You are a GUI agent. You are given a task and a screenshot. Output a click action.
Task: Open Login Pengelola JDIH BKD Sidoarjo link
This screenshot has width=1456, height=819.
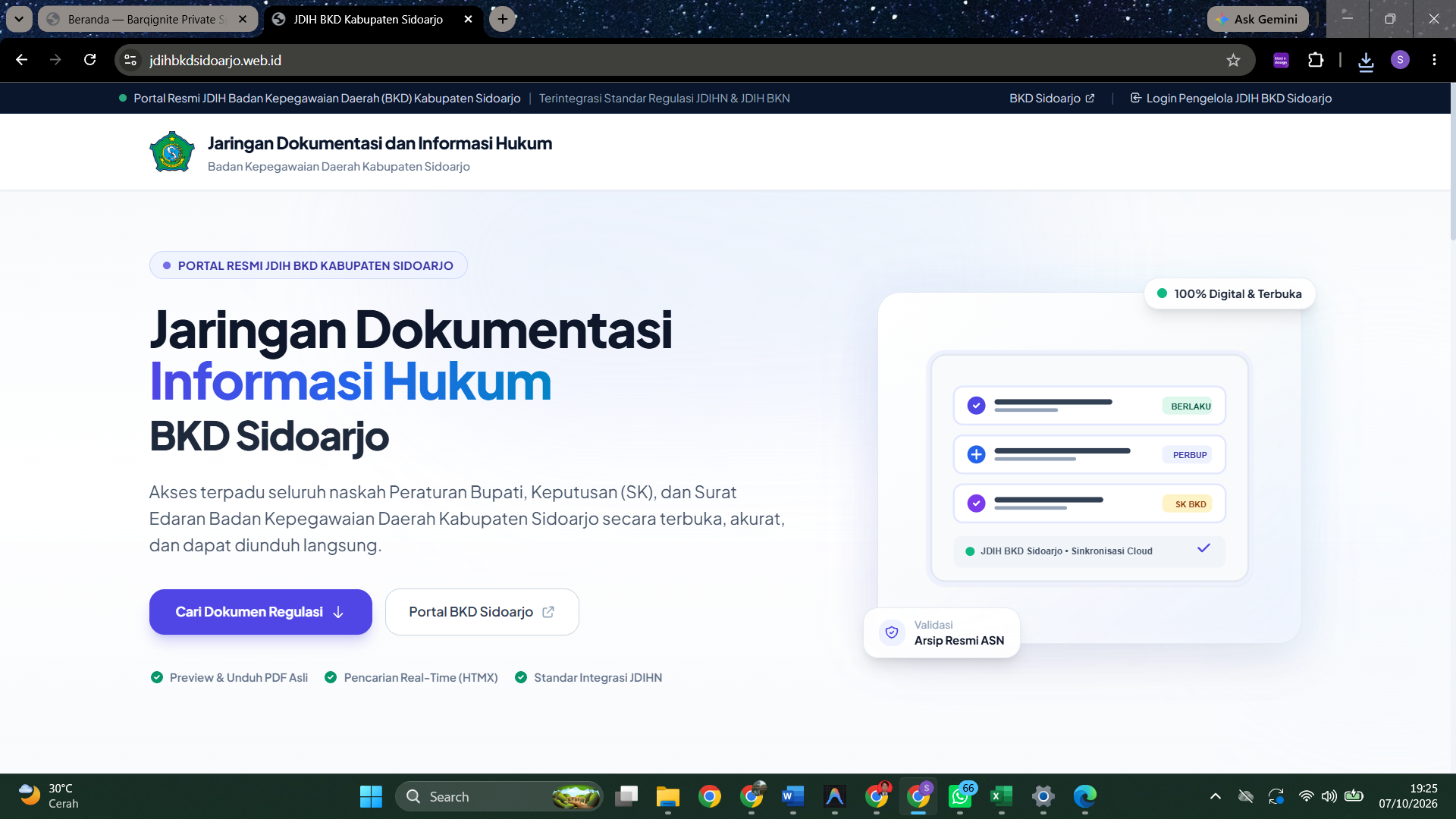(x=1231, y=99)
